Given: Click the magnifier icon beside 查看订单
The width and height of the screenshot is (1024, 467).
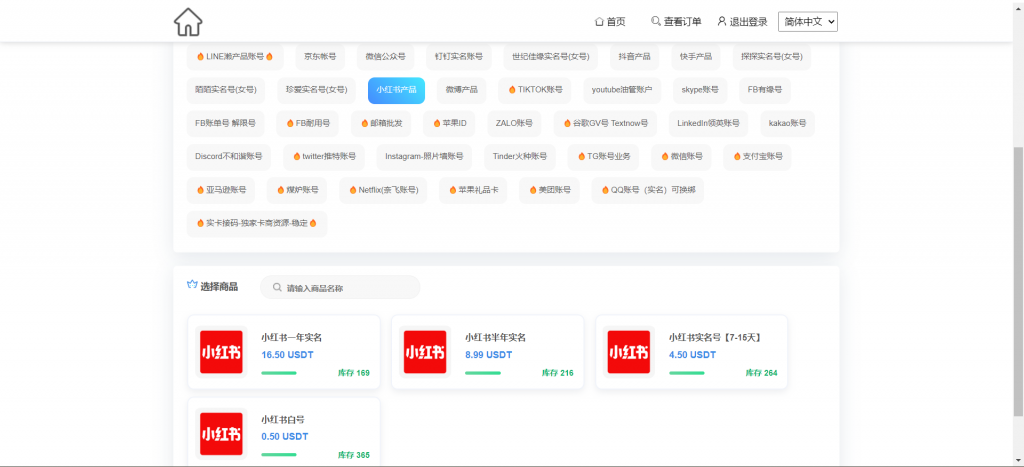Looking at the screenshot, I should (656, 21).
